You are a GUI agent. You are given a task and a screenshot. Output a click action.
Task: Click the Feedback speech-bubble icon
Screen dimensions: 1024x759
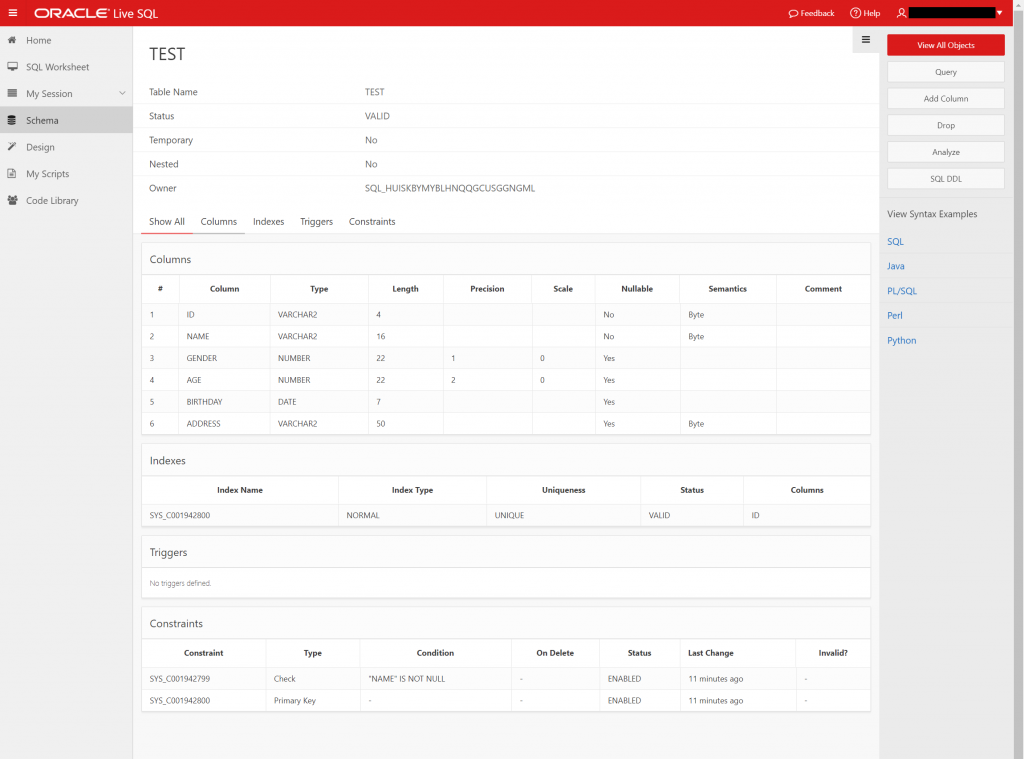point(791,13)
